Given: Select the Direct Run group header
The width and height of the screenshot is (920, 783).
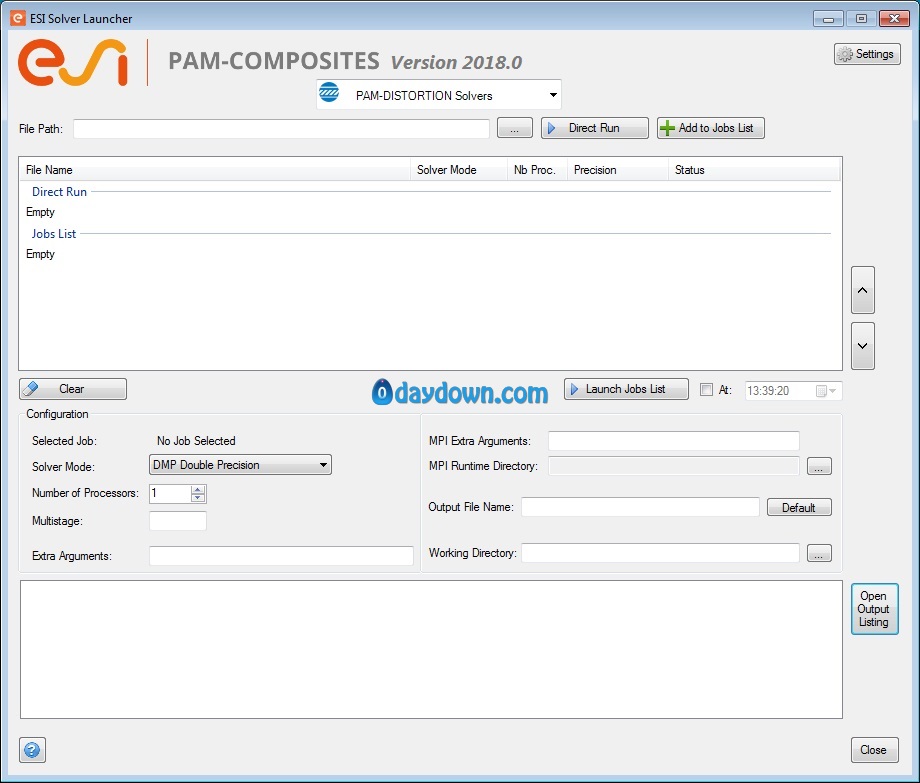Looking at the screenshot, I should (59, 192).
